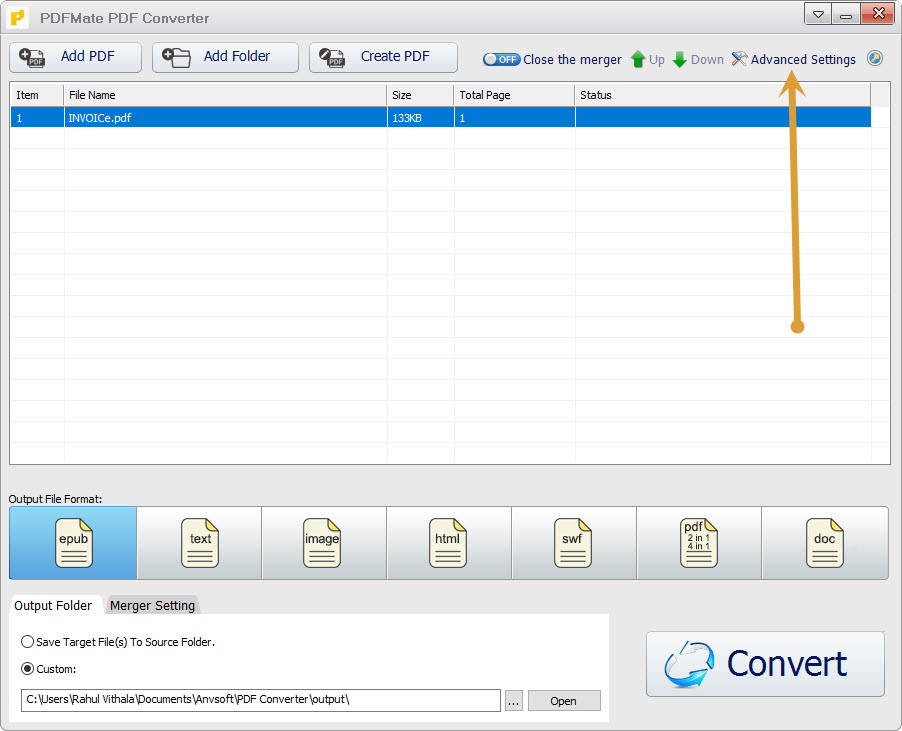Screen dimensions: 902x731
Task: Select image output format
Action: tap(324, 543)
